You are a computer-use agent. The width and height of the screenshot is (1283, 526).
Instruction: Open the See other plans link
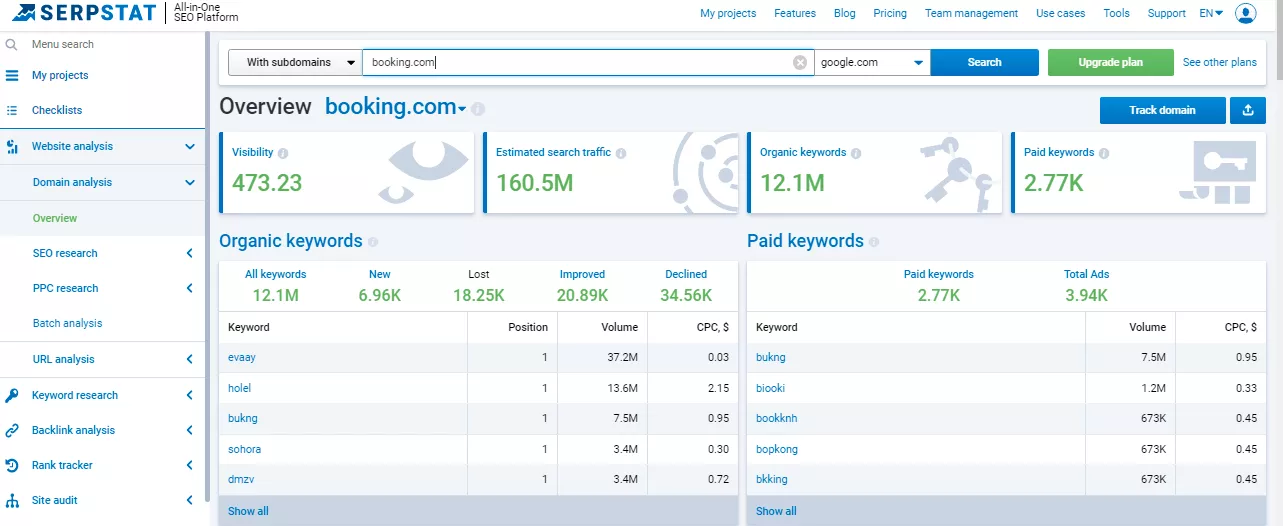(1219, 62)
